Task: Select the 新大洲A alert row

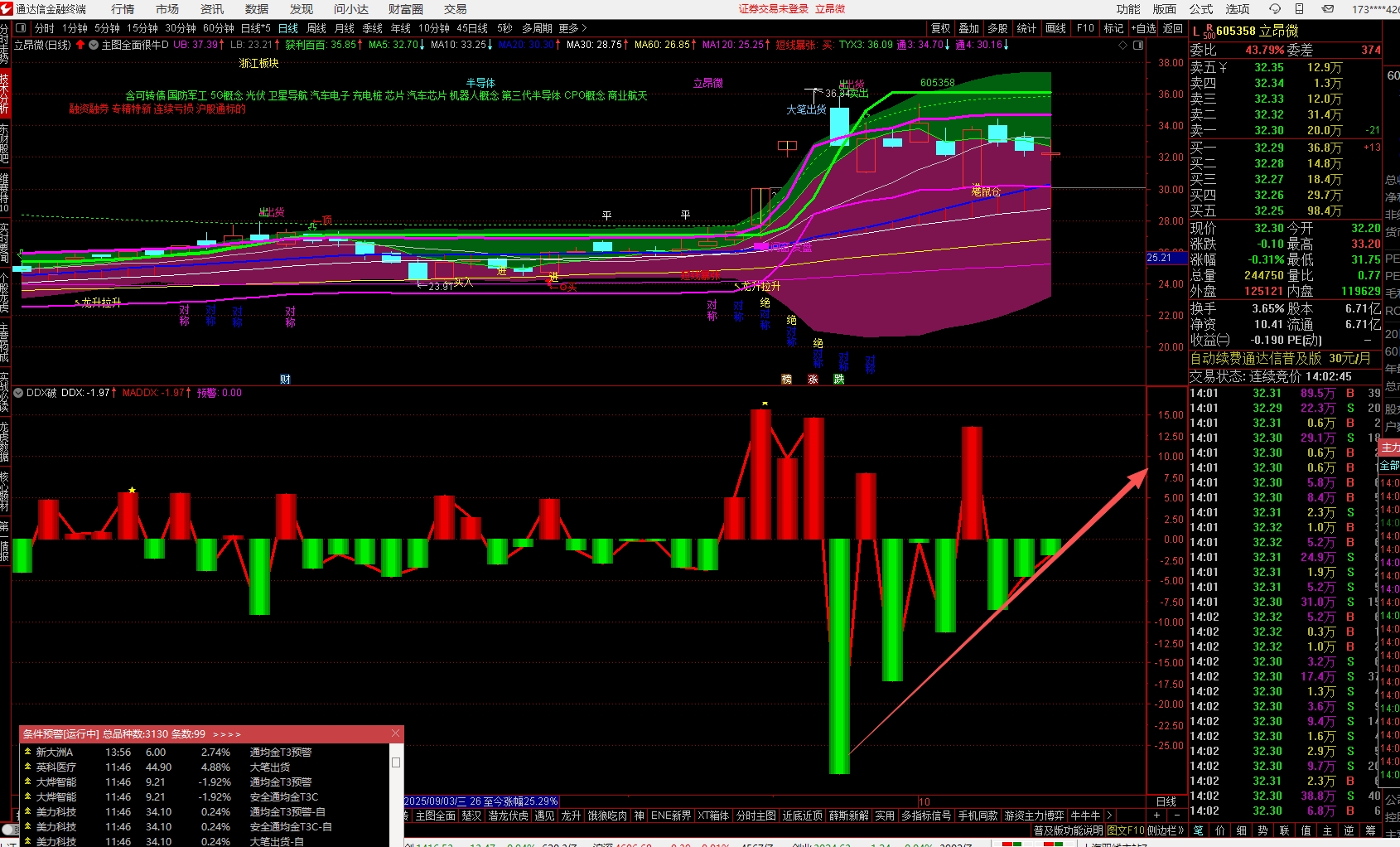Action: (204, 752)
